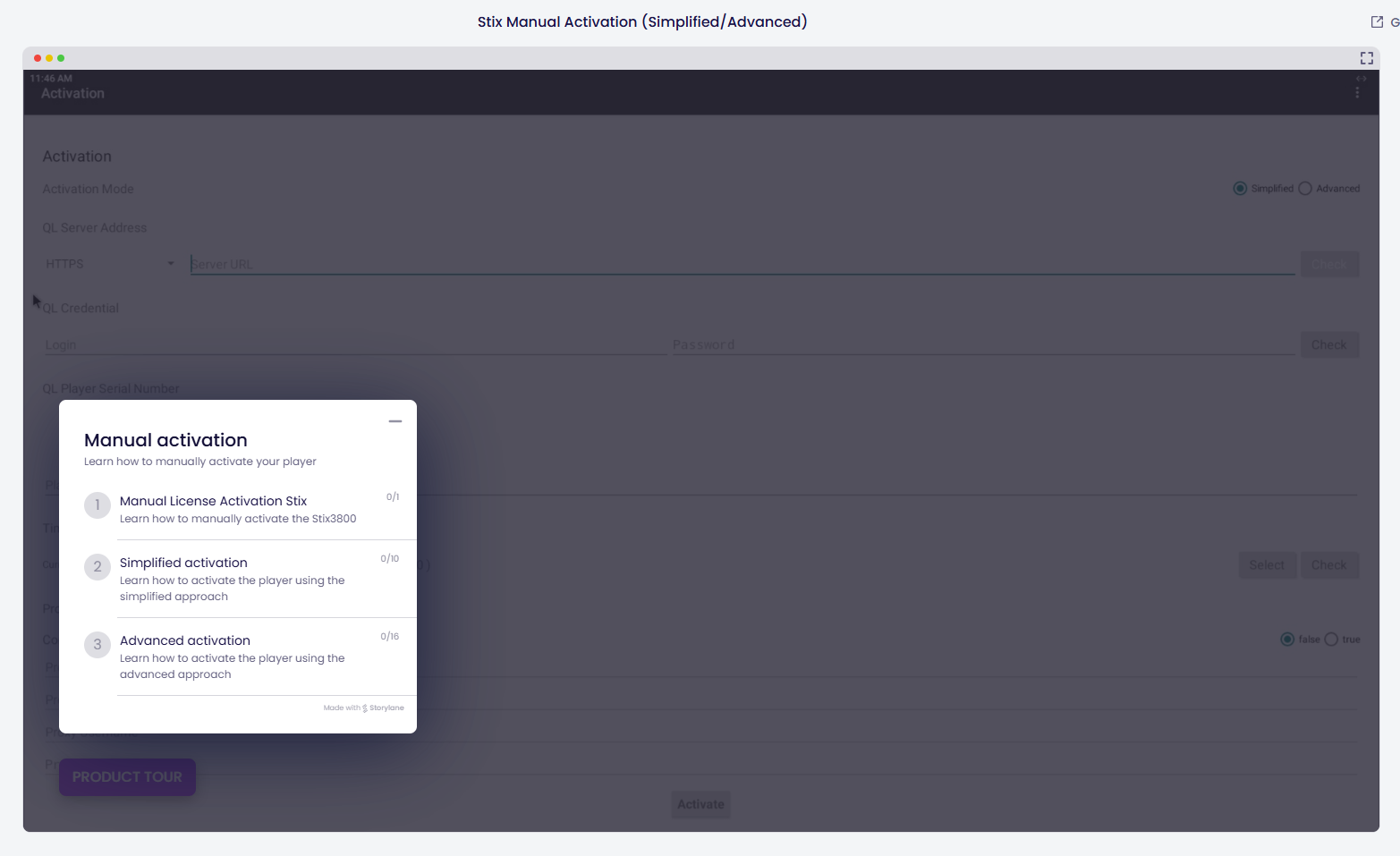Click the PRODUCT TOUR button
Viewport: 1400px width, 856px height.
(x=127, y=777)
